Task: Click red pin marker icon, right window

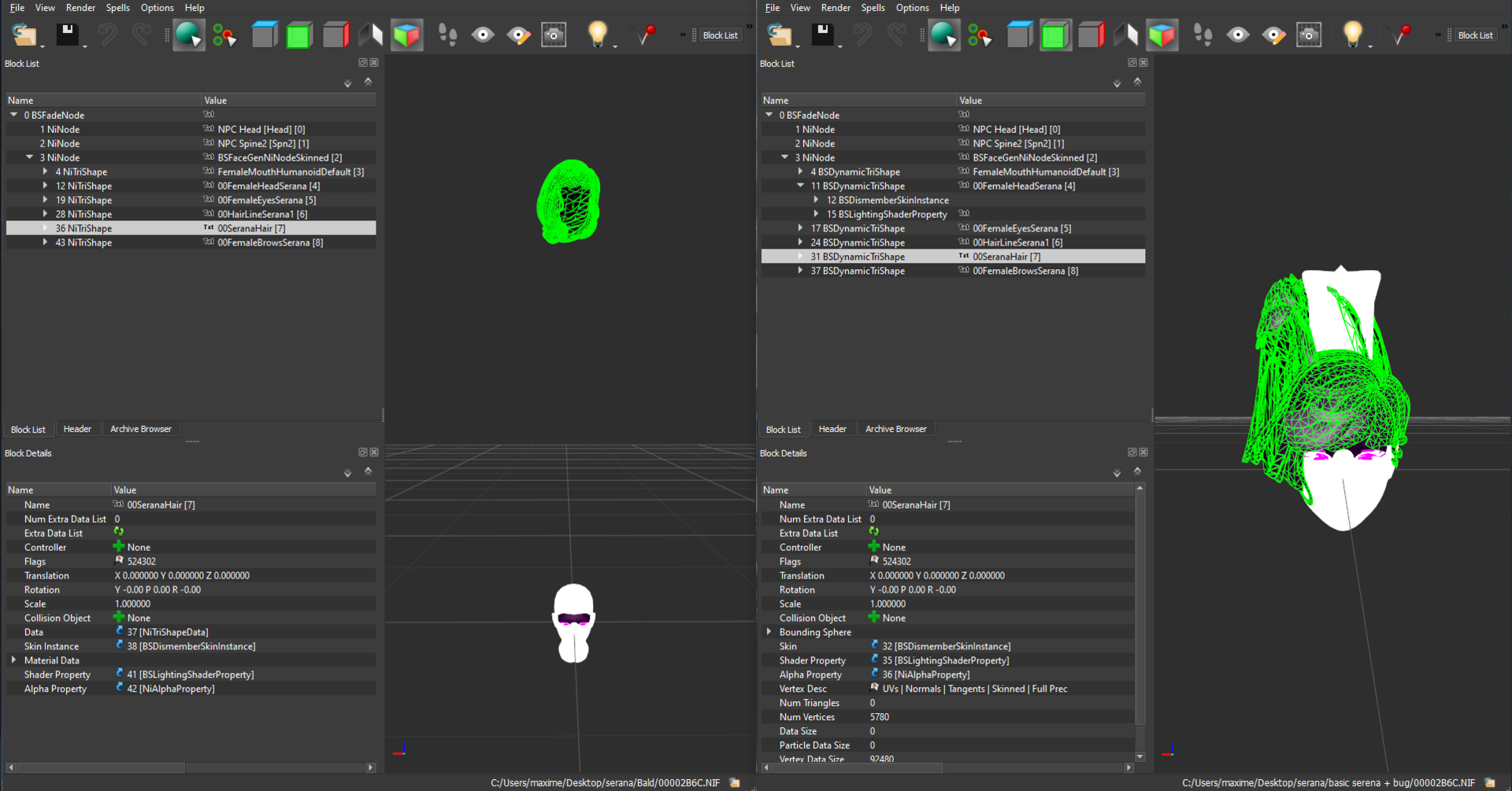Action: 1401,35
